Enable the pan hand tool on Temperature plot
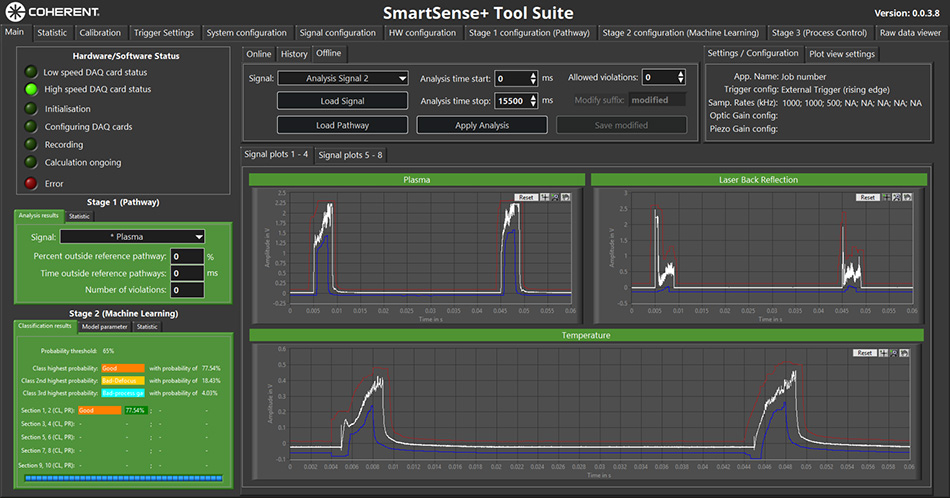This screenshot has height=498, width=950. point(906,353)
